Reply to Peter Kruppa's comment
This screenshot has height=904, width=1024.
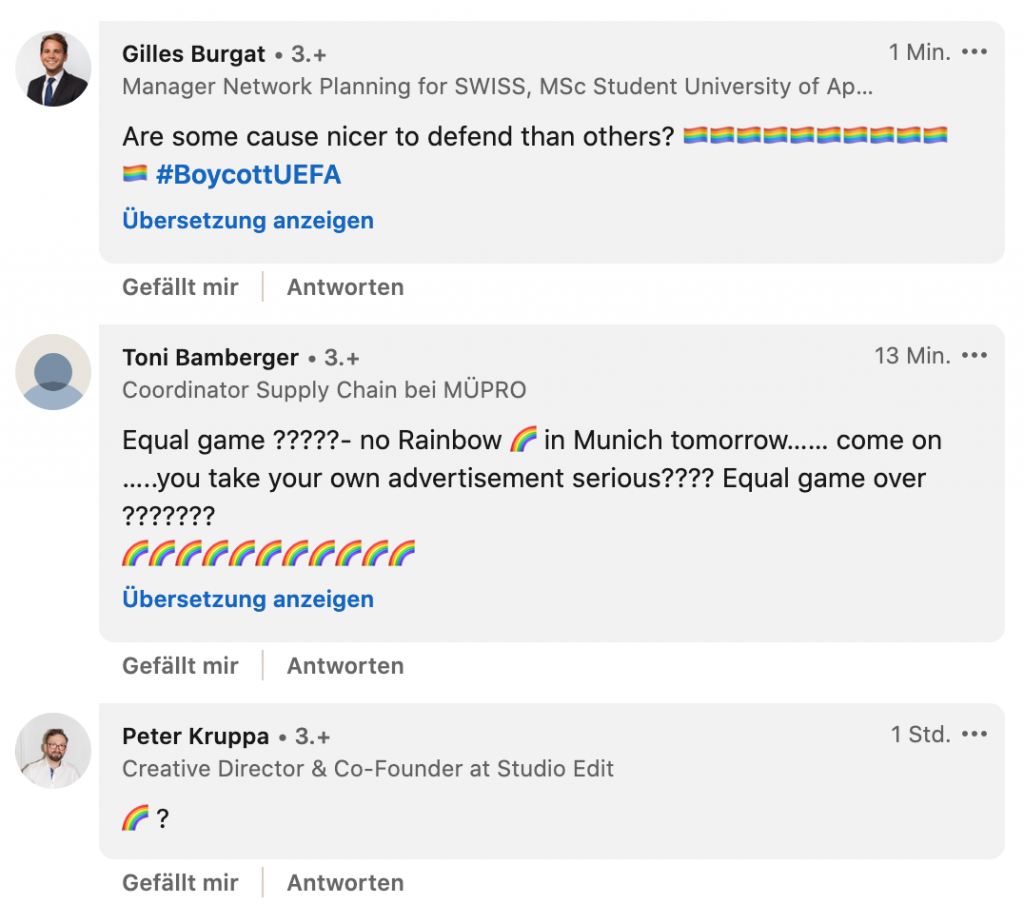pos(345,883)
